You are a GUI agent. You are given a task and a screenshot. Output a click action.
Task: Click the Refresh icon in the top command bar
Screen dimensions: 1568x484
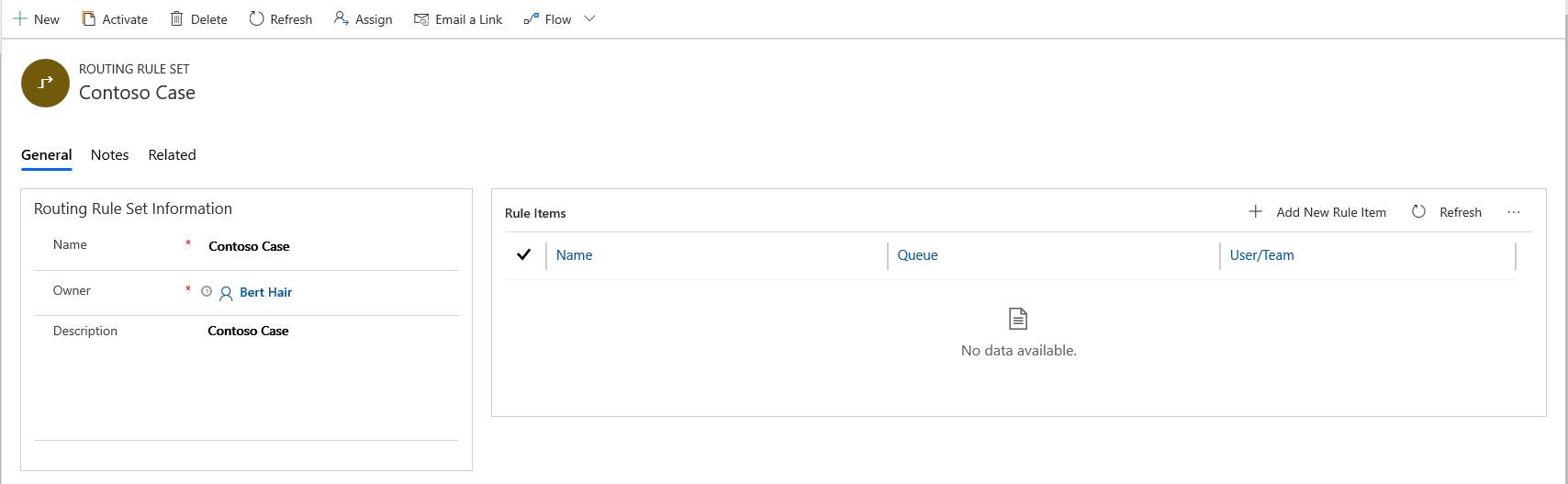257,19
